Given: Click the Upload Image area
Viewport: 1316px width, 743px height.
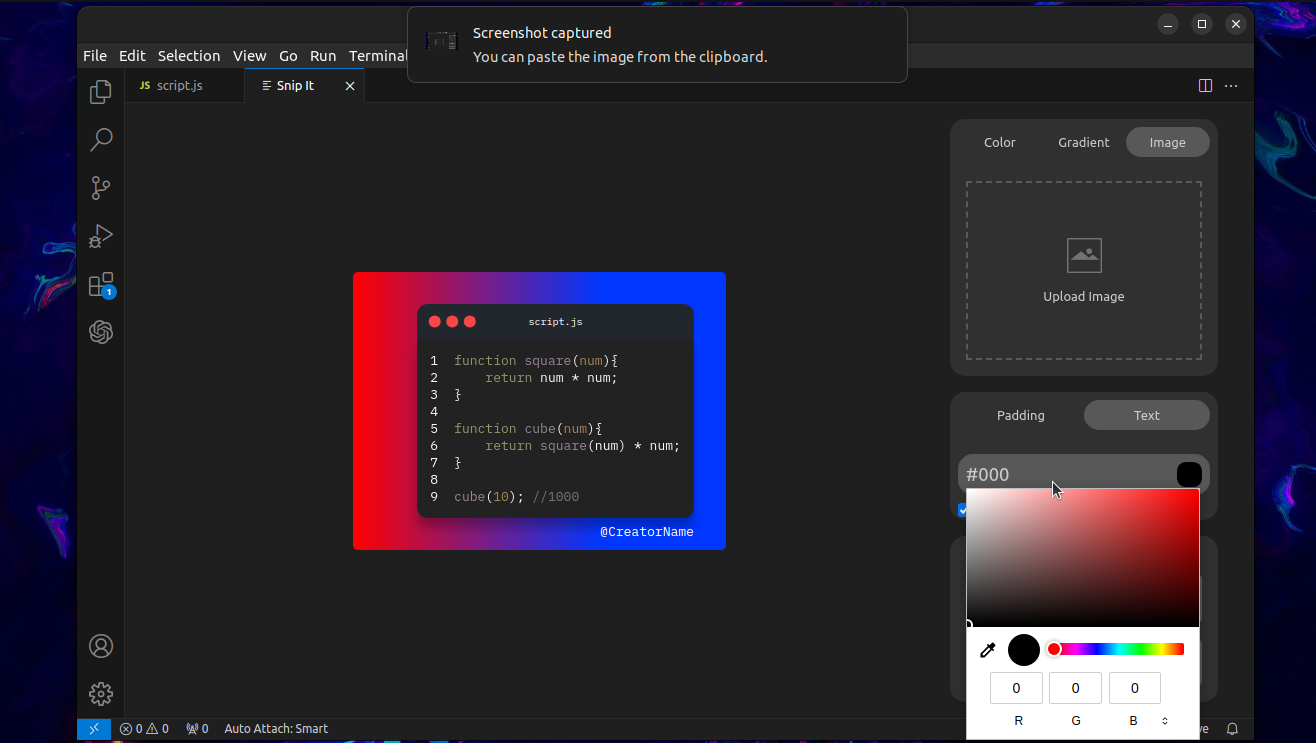Looking at the screenshot, I should click(x=1084, y=270).
